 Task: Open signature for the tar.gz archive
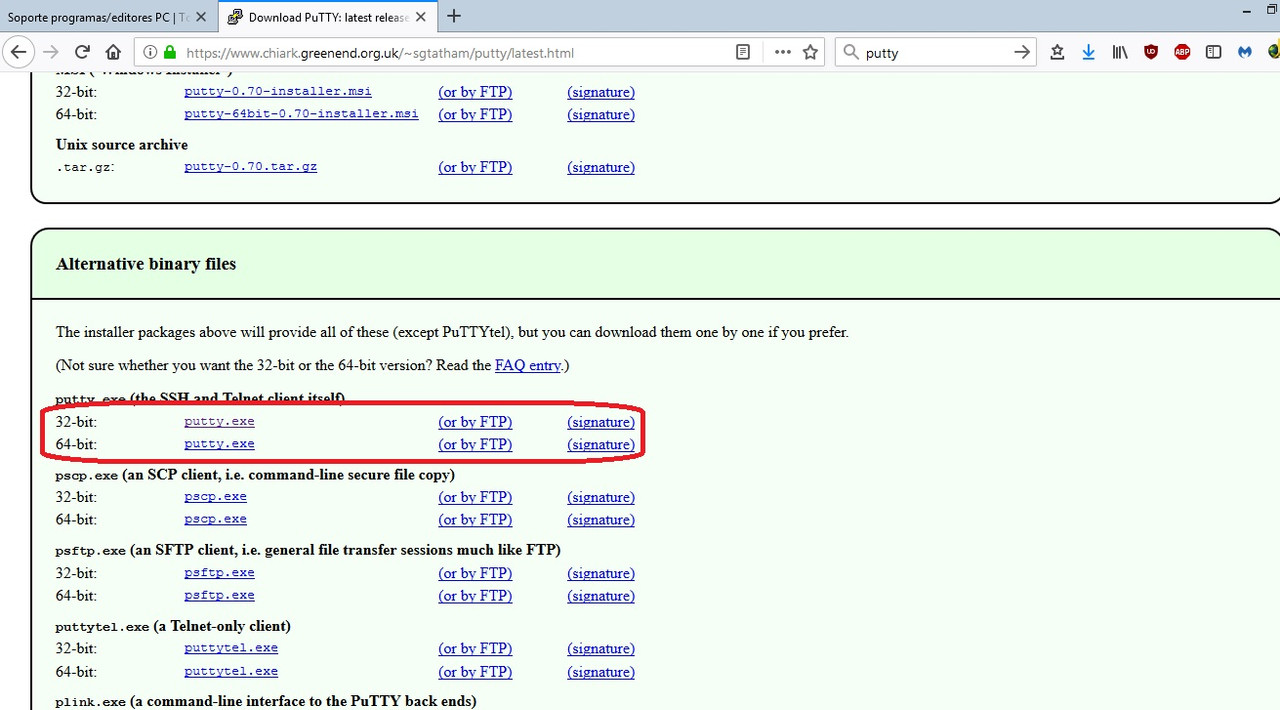click(601, 168)
